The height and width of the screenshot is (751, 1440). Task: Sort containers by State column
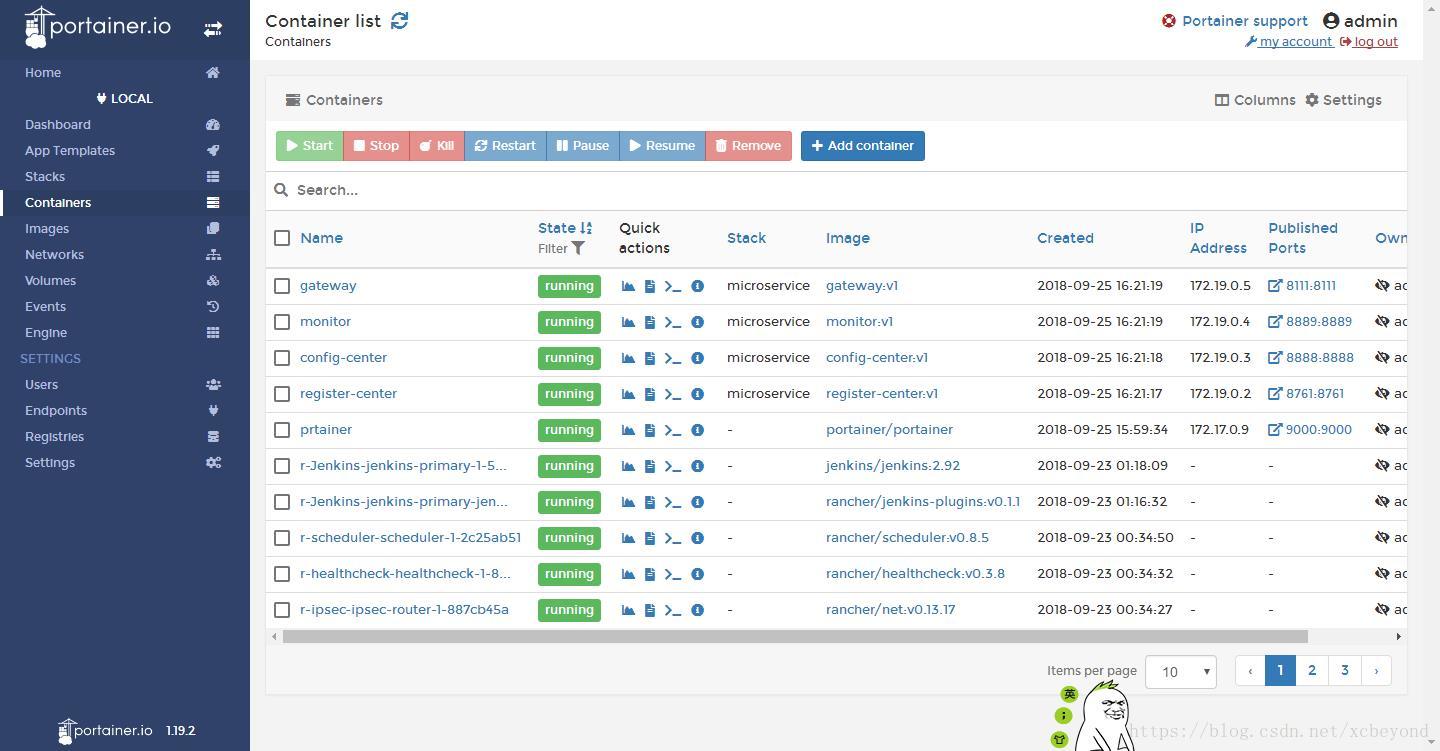click(565, 228)
